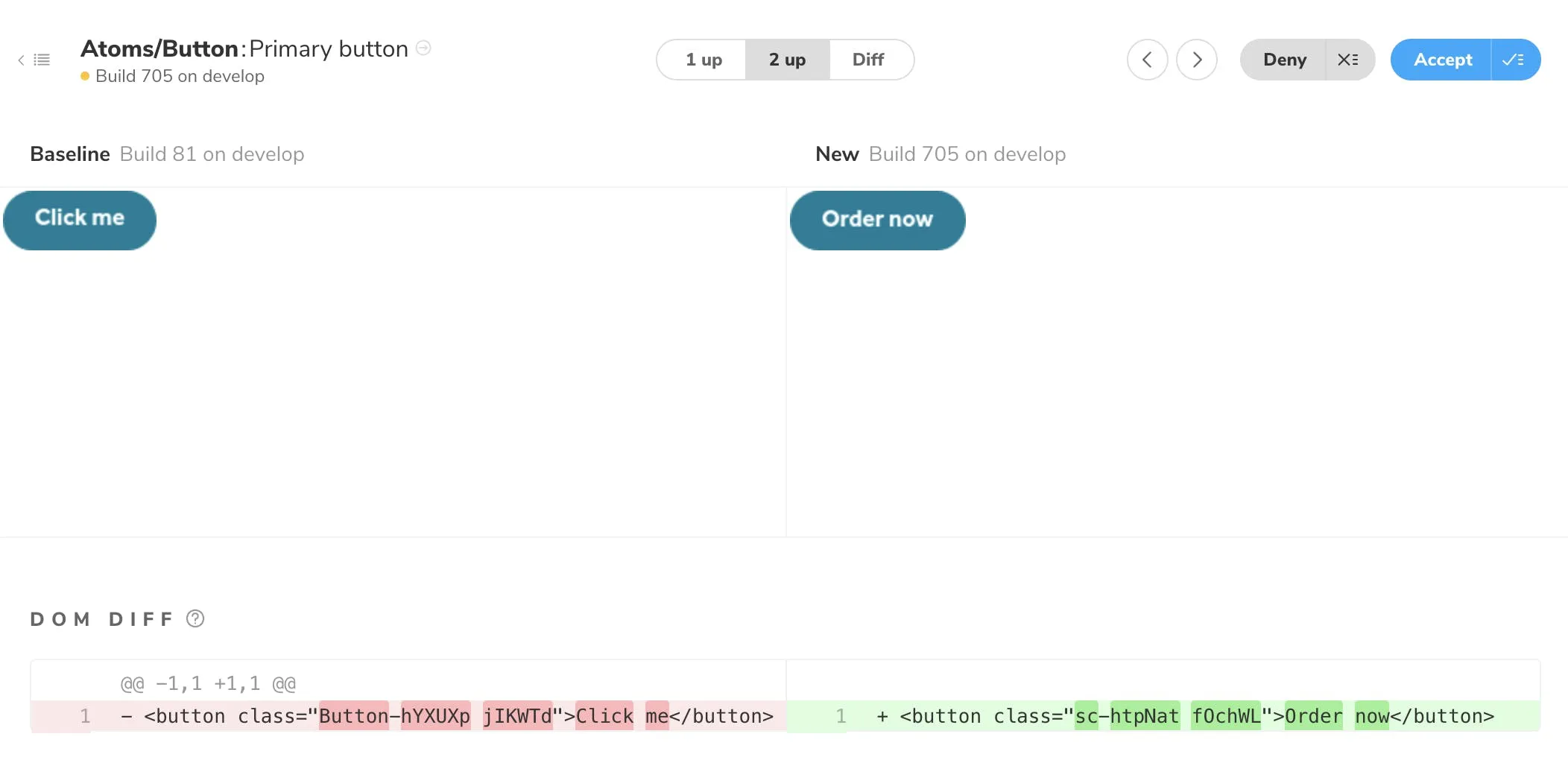
Task: Deny this snapshot change
Action: pos(1284,60)
